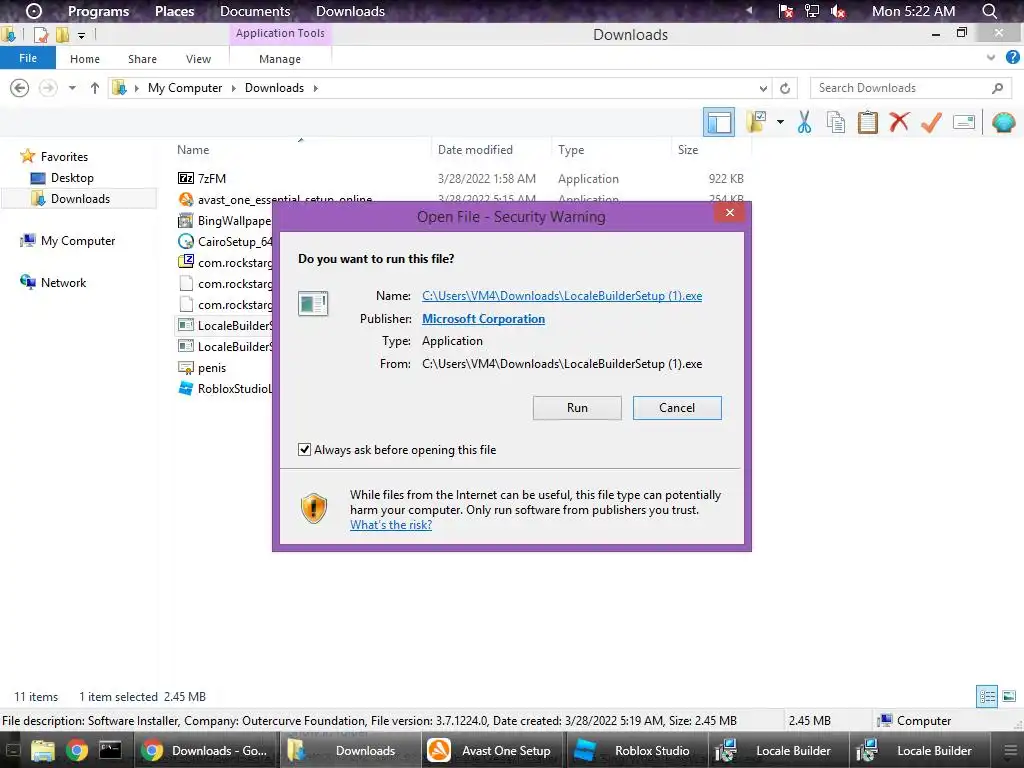
Task: Click the folder options icon in toolbar
Action: [x=757, y=121]
